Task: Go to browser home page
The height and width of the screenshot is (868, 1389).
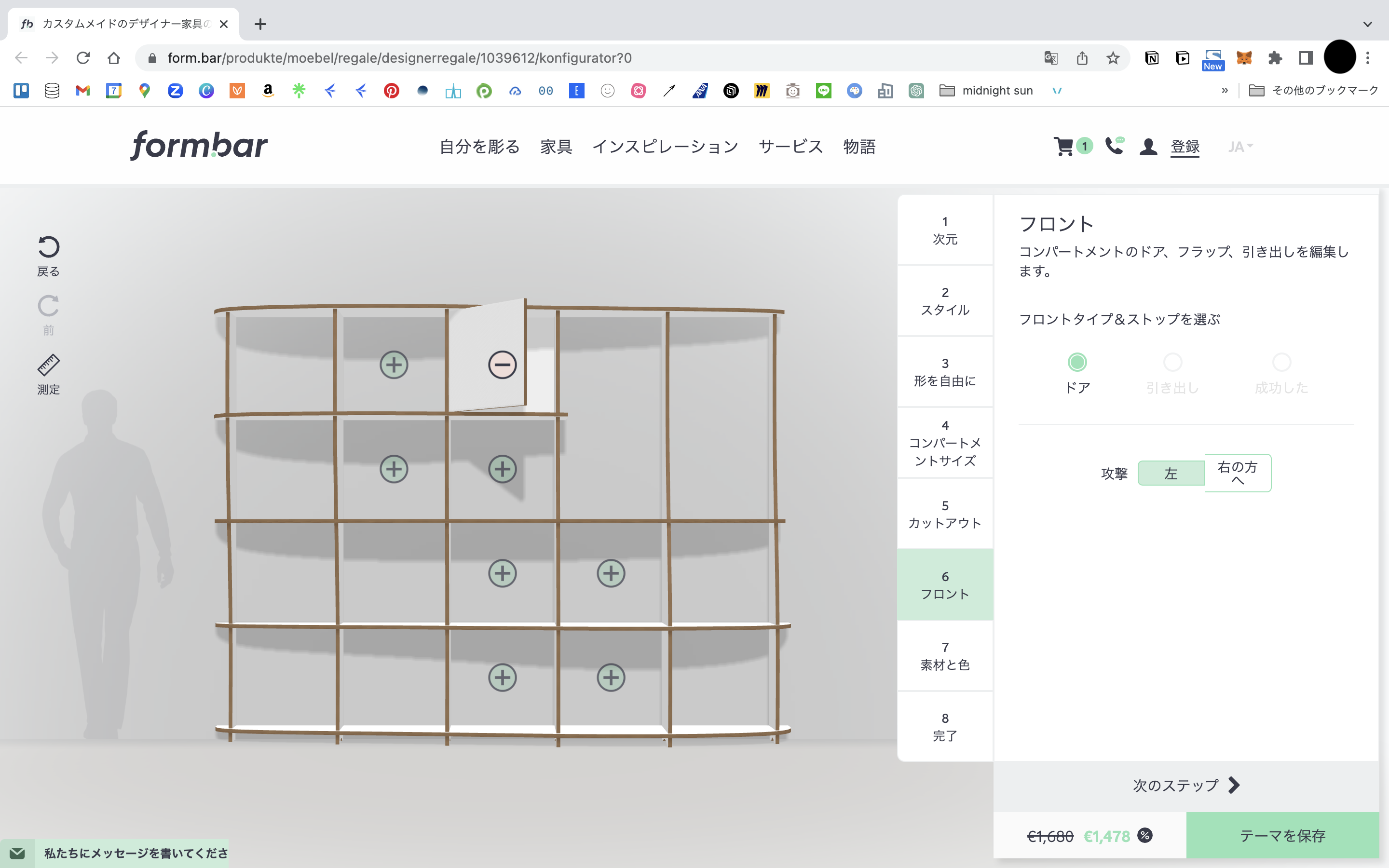Action: click(x=114, y=58)
